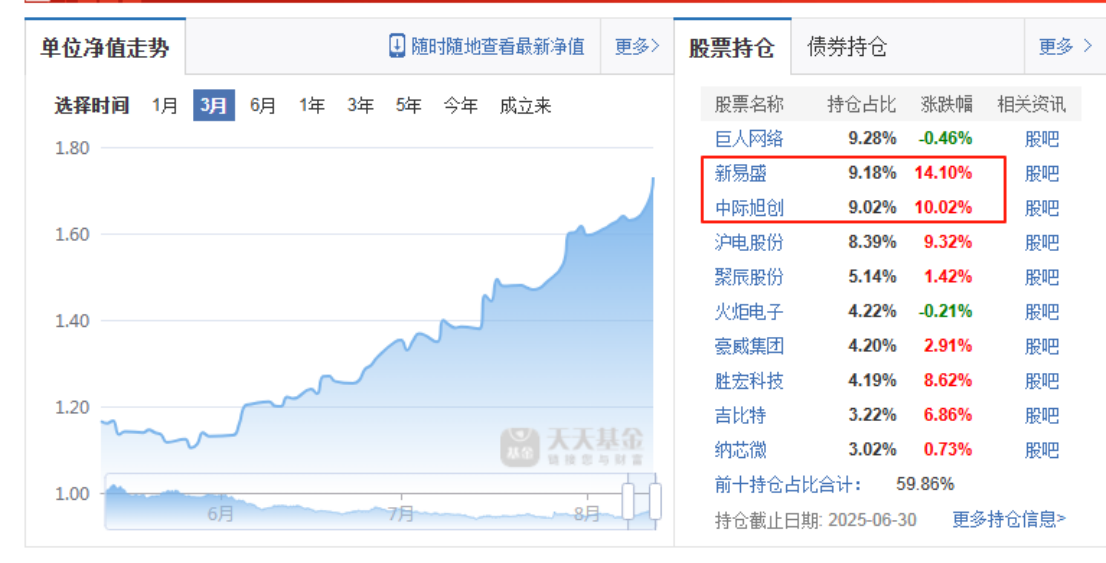Open 更多 link in 单位净值走势 header

pos(637,47)
